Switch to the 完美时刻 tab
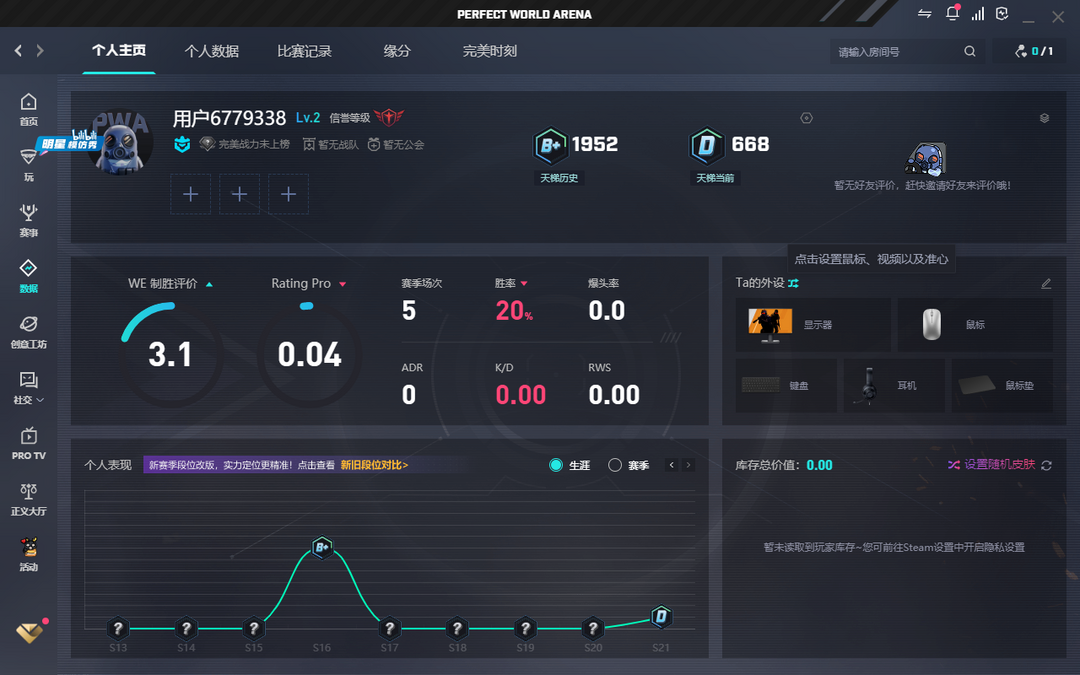This screenshot has height=675, width=1080. point(490,51)
